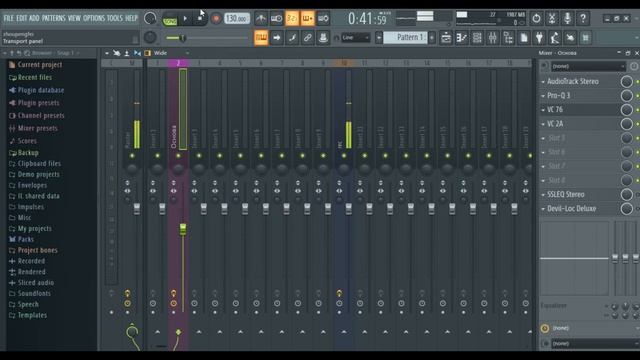Open the question mark help icon
640x360 pixels.
pos(583,18)
